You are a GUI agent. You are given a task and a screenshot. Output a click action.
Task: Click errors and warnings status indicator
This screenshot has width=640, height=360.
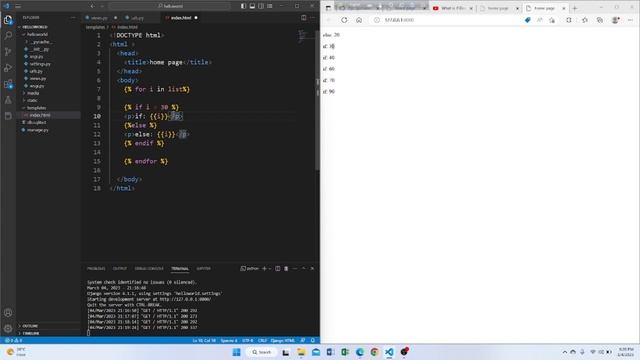click(13, 340)
